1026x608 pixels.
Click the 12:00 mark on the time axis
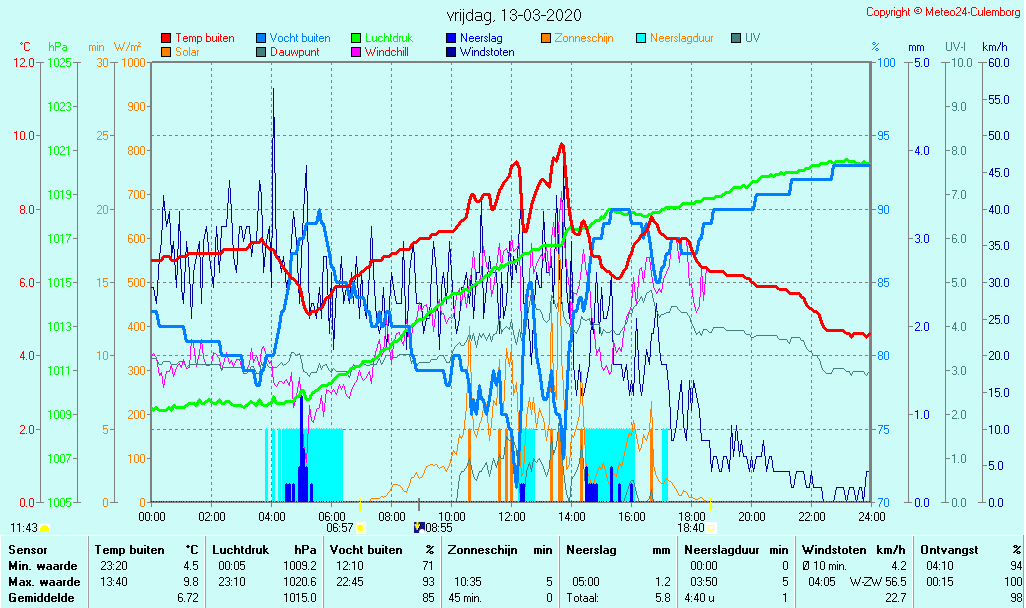click(x=512, y=516)
